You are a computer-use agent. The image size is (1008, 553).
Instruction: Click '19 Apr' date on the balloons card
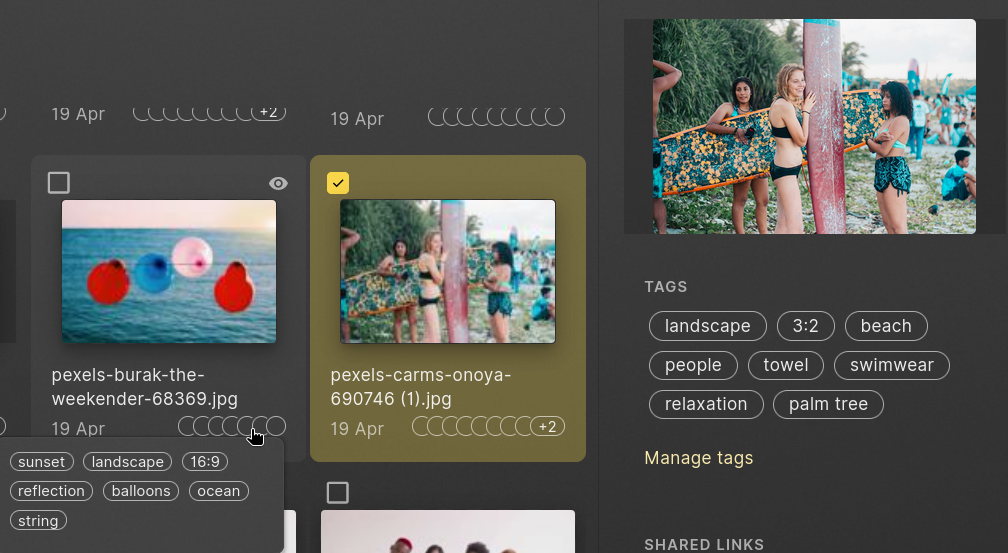[x=78, y=429]
